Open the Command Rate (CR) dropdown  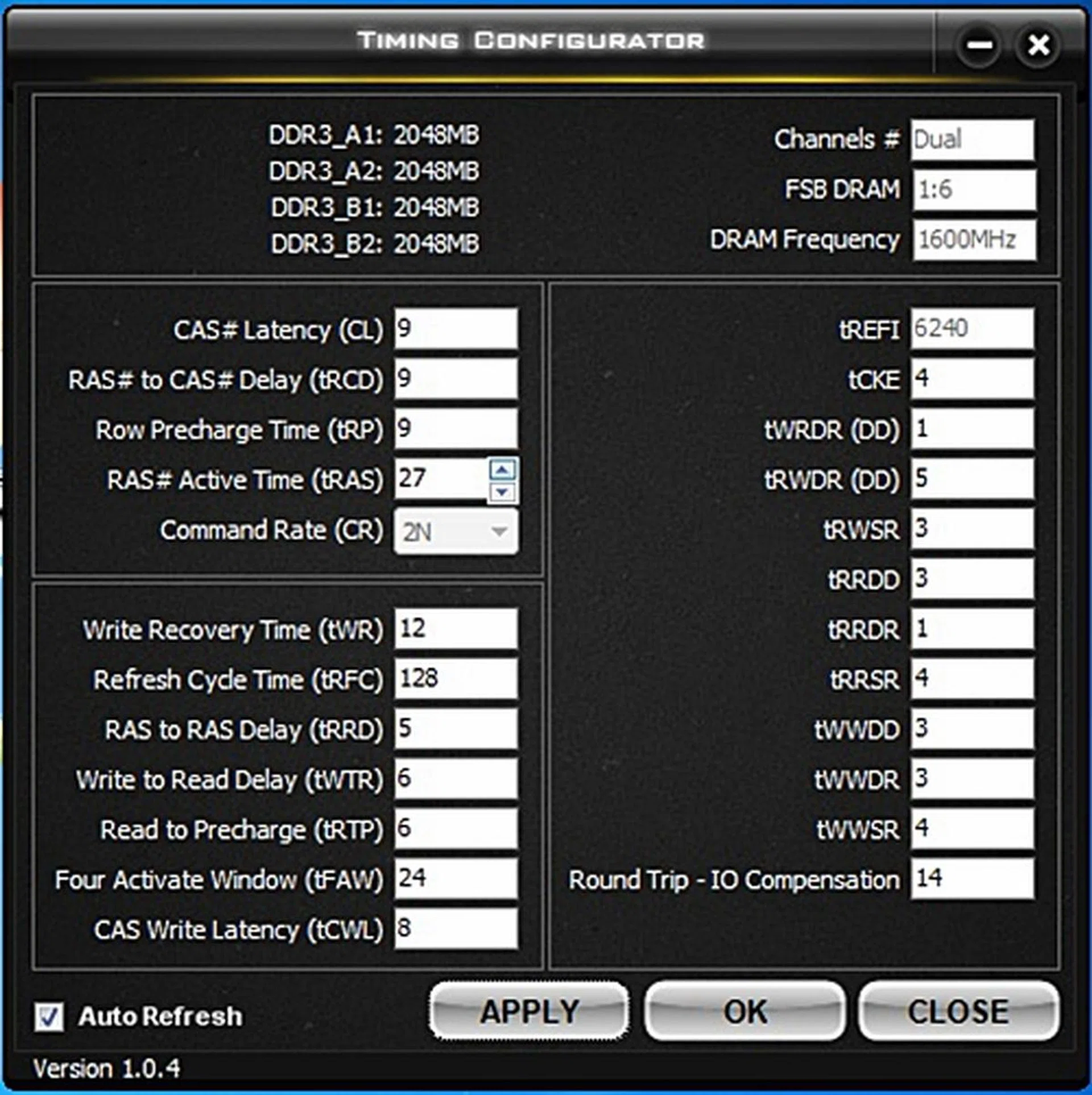click(x=456, y=532)
